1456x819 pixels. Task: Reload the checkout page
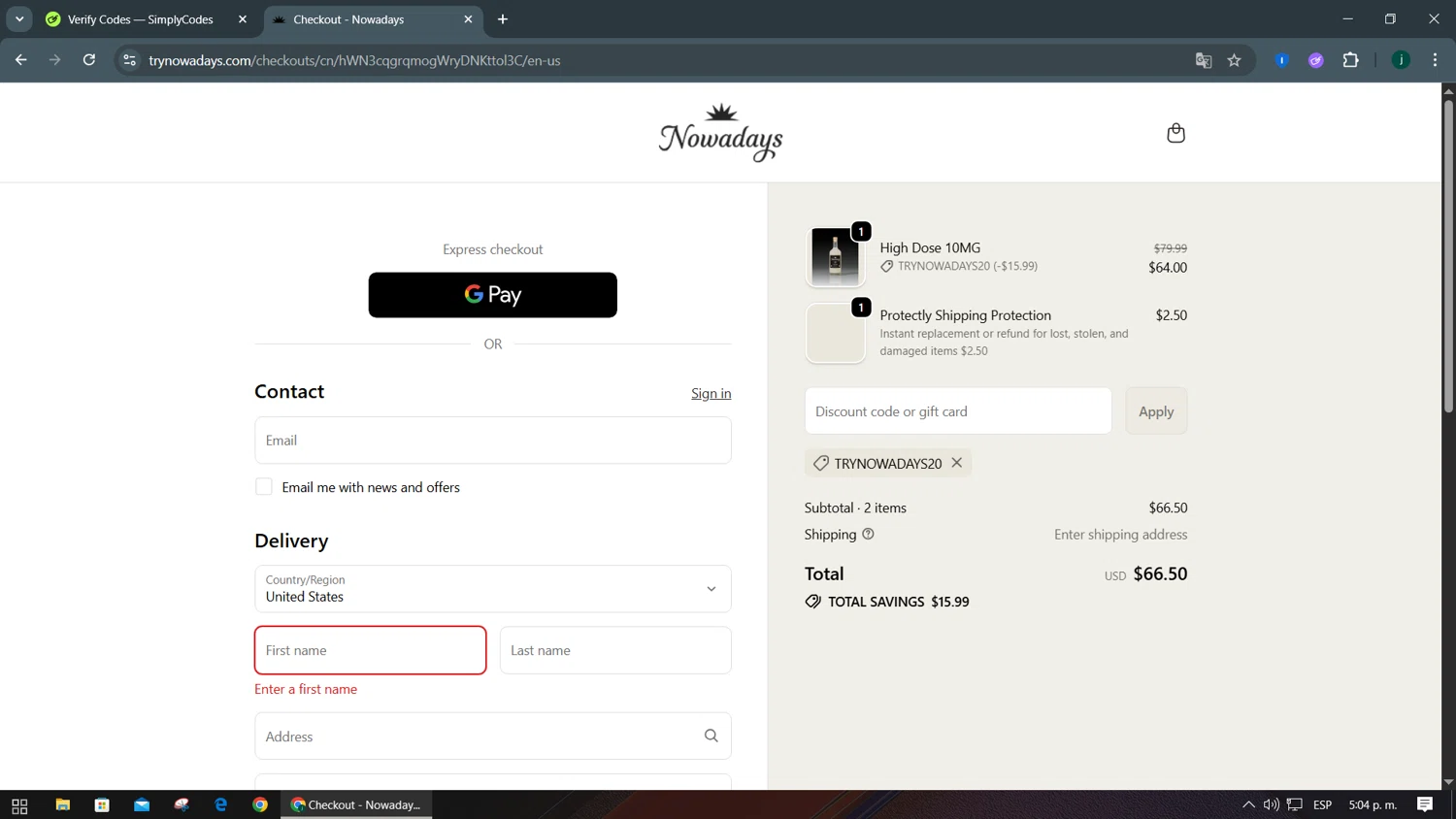pos(89,60)
